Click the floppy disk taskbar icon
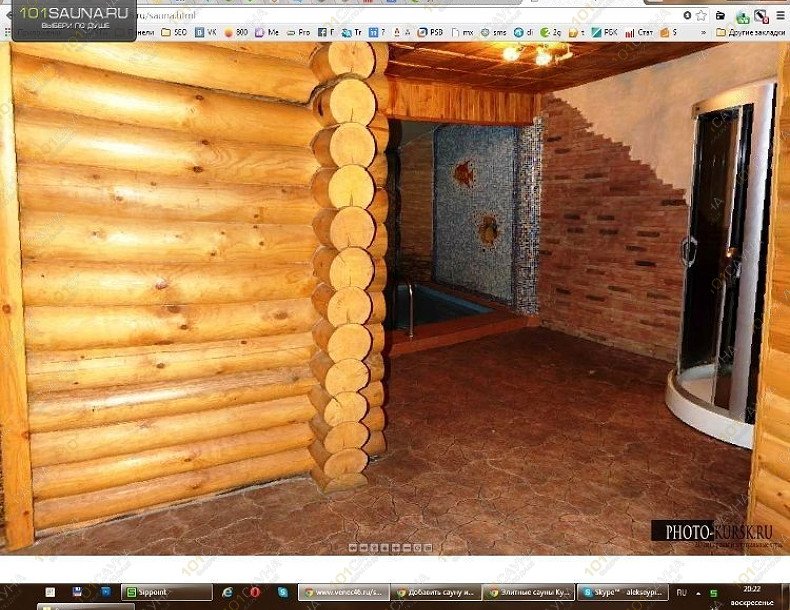Image resolution: width=790 pixels, height=610 pixels. [78, 592]
